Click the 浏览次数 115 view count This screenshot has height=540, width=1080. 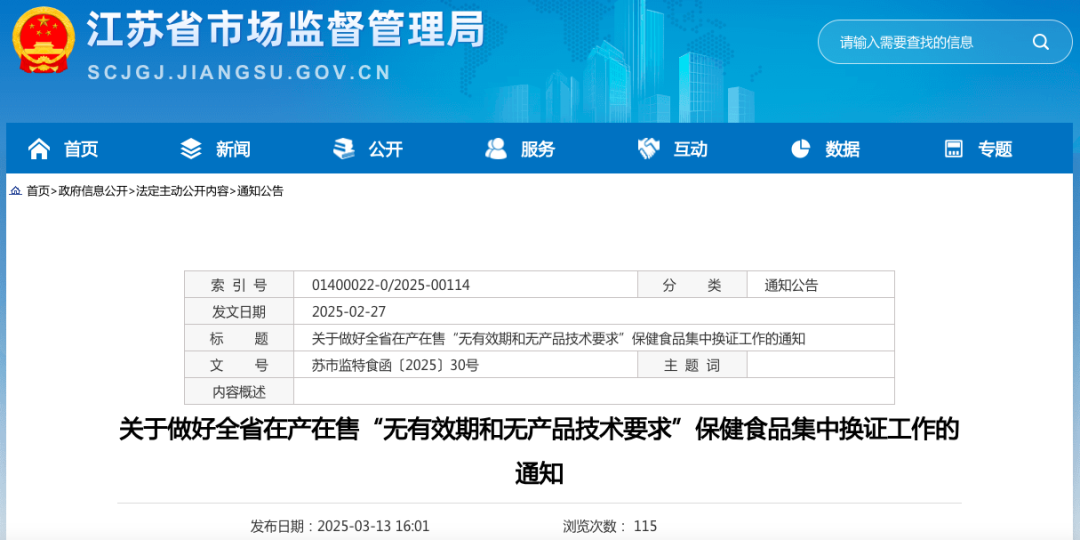click(x=610, y=527)
